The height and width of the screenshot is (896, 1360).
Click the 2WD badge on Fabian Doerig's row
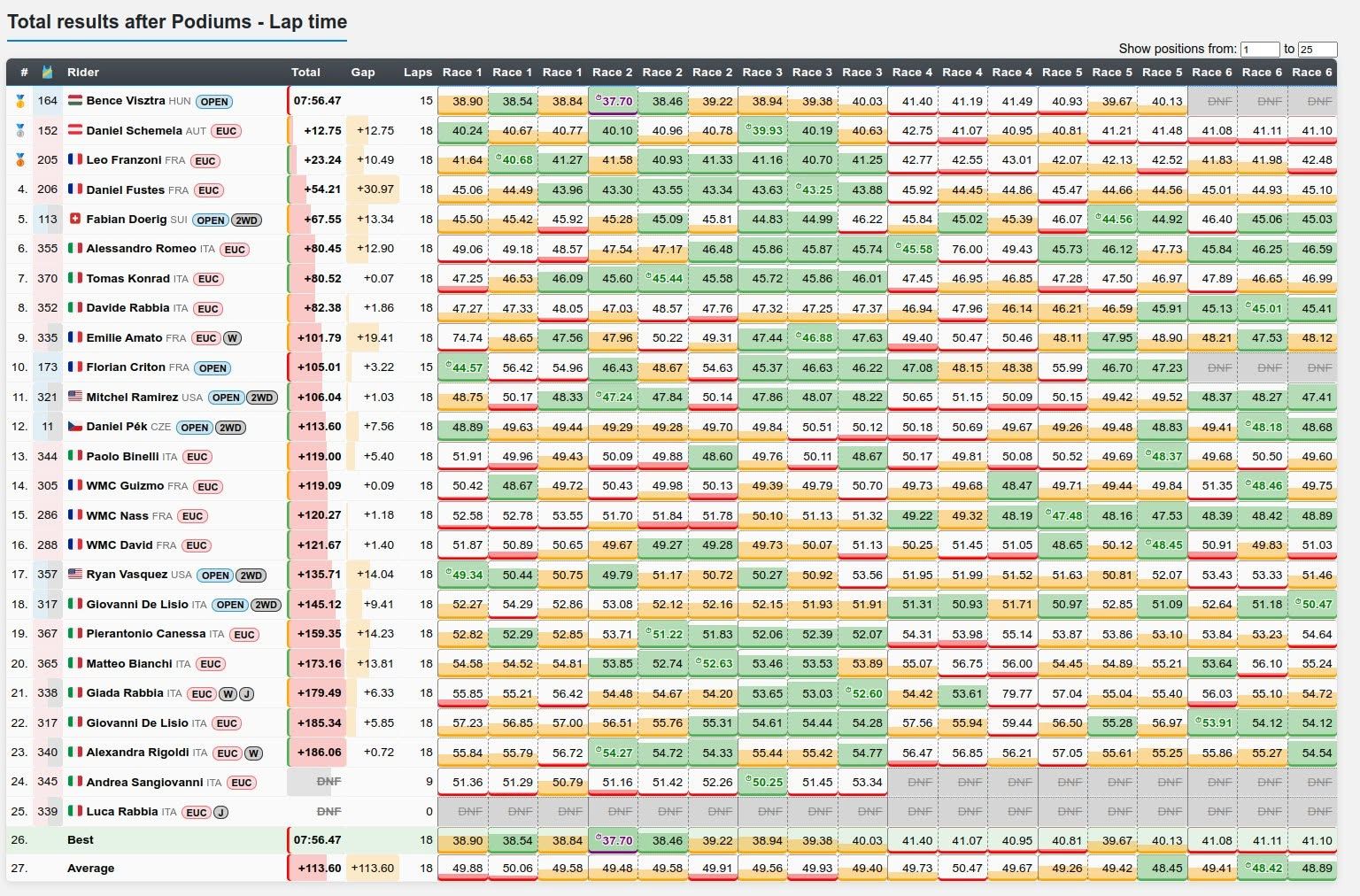point(246,220)
